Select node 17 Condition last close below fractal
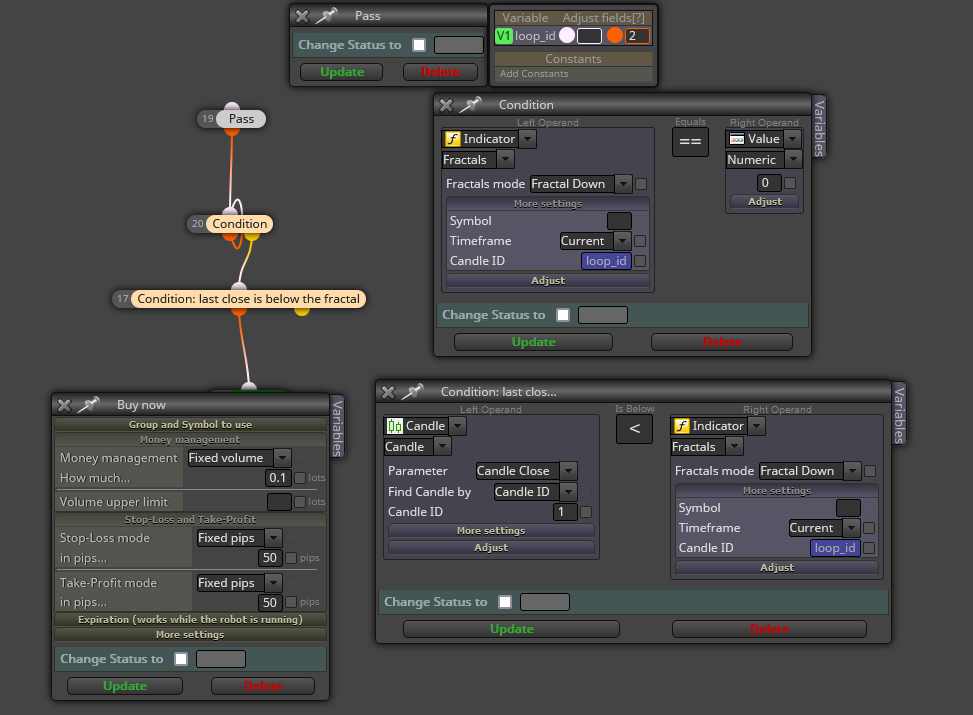 [x=248, y=299]
